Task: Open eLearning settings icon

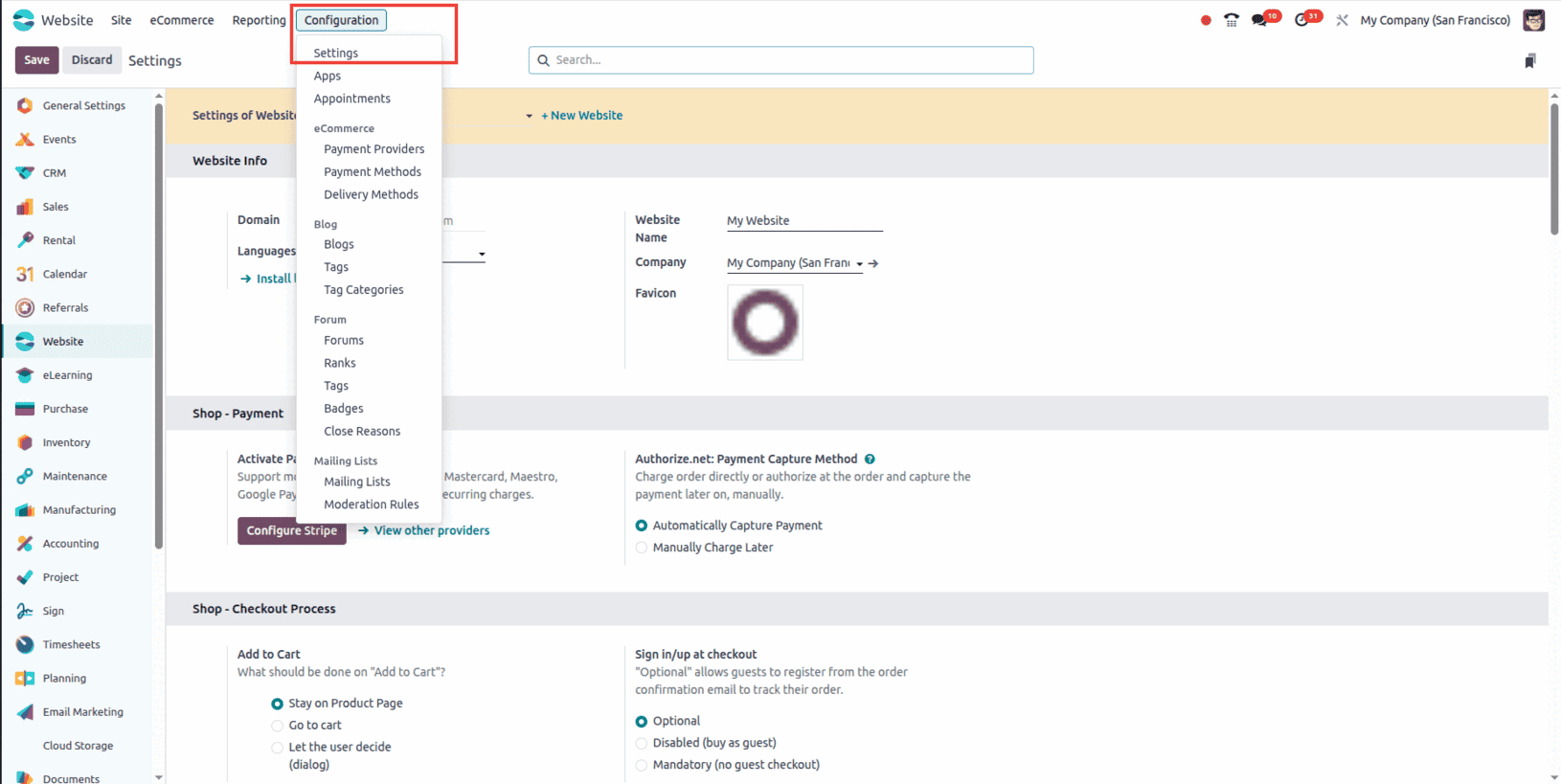Action: [25, 375]
